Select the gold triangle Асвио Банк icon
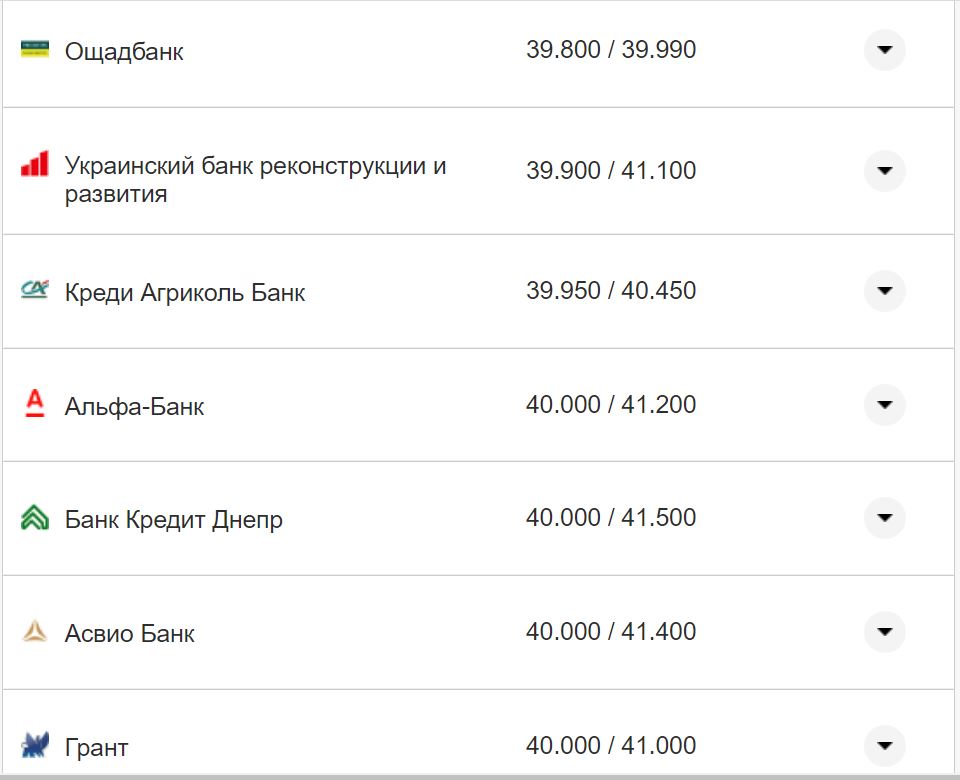The height and width of the screenshot is (780, 960). (33, 632)
